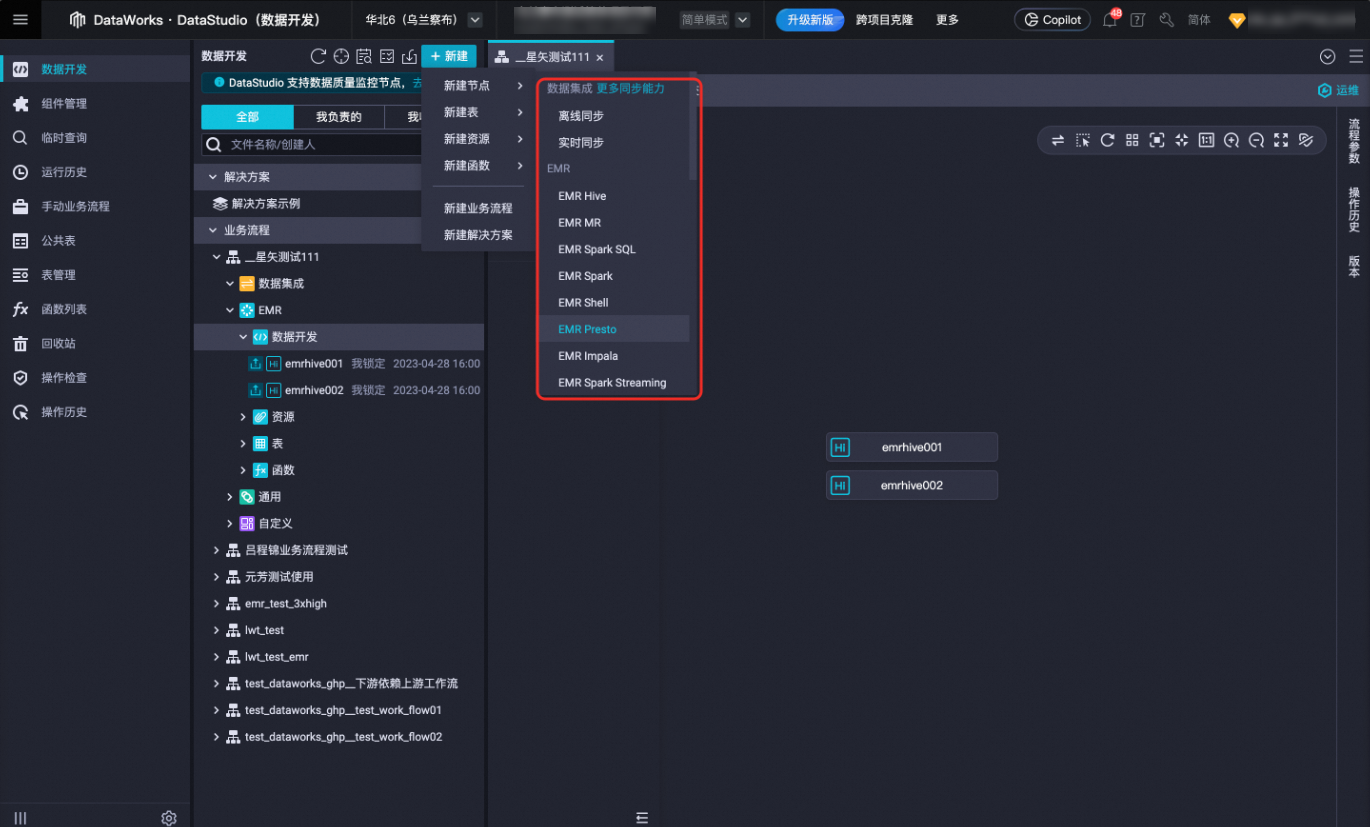
Task: Expand the emr_test_3xhigh workflow
Action: 216,604
